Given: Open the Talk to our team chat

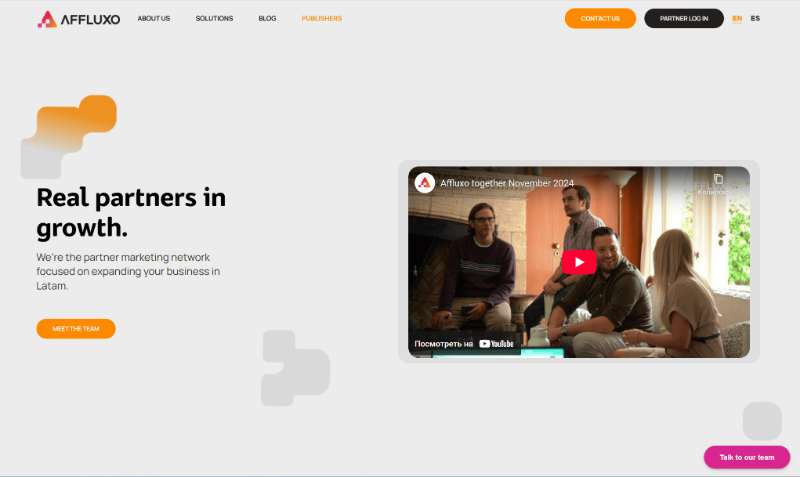Looking at the screenshot, I should 747,457.
